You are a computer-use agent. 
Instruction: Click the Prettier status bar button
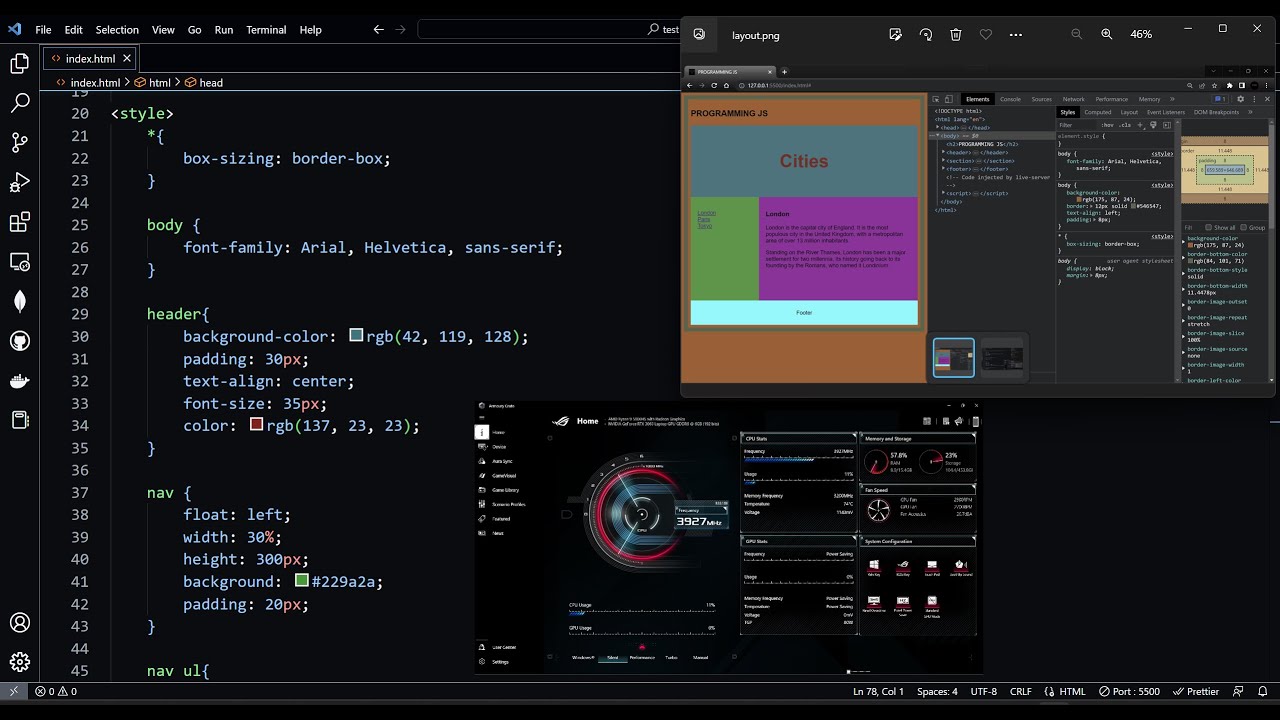tap(1196, 691)
